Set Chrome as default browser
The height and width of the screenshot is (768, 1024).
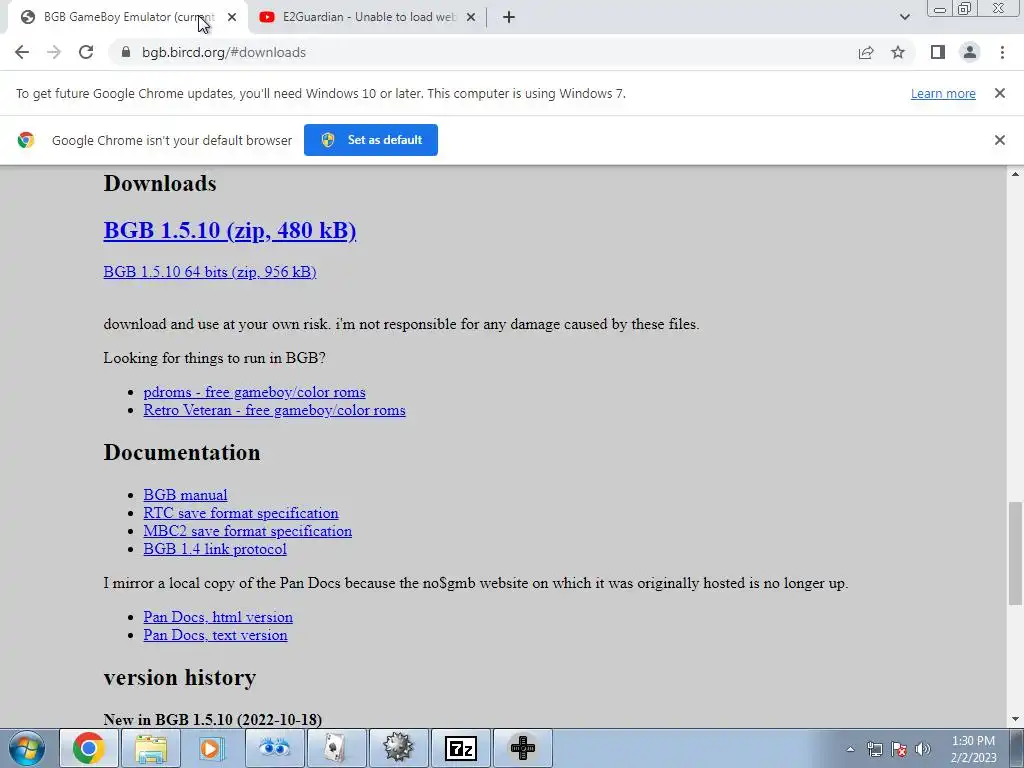click(x=371, y=140)
